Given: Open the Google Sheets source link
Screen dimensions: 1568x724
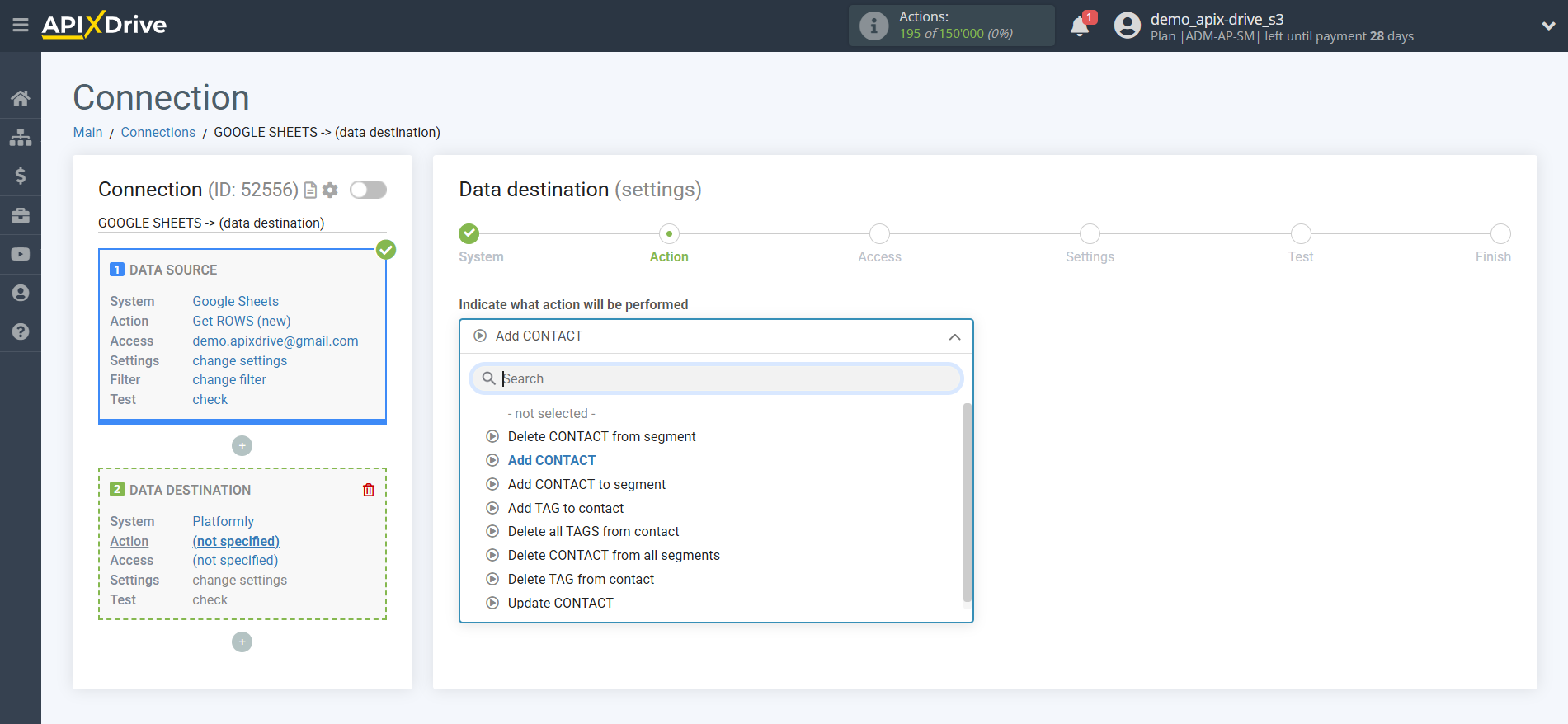Looking at the screenshot, I should 235,302.
